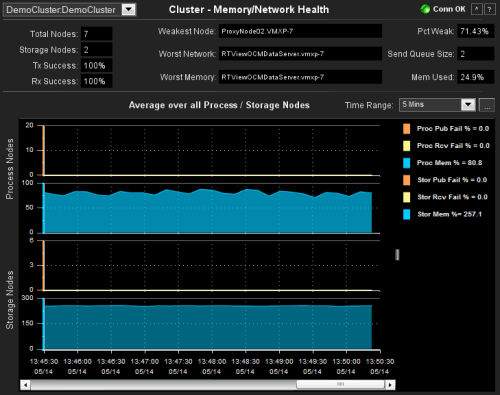500x395 pixels.
Task: Click the Weakest Node: label
Action: click(x=187, y=31)
